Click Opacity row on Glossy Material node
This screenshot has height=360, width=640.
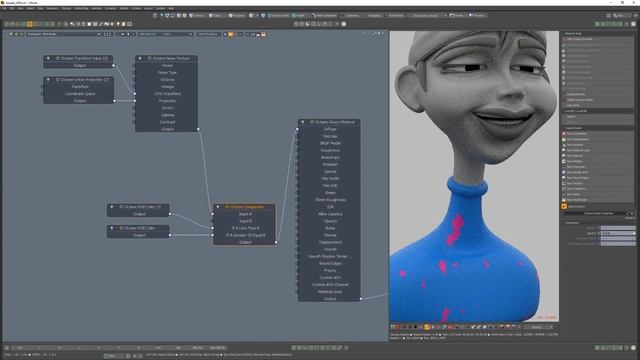click(330, 221)
